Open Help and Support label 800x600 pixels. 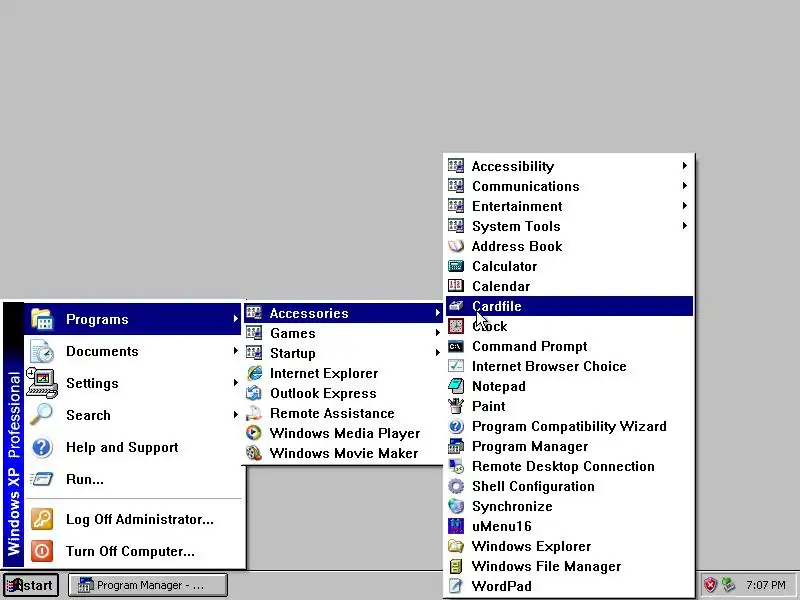click(x=122, y=447)
